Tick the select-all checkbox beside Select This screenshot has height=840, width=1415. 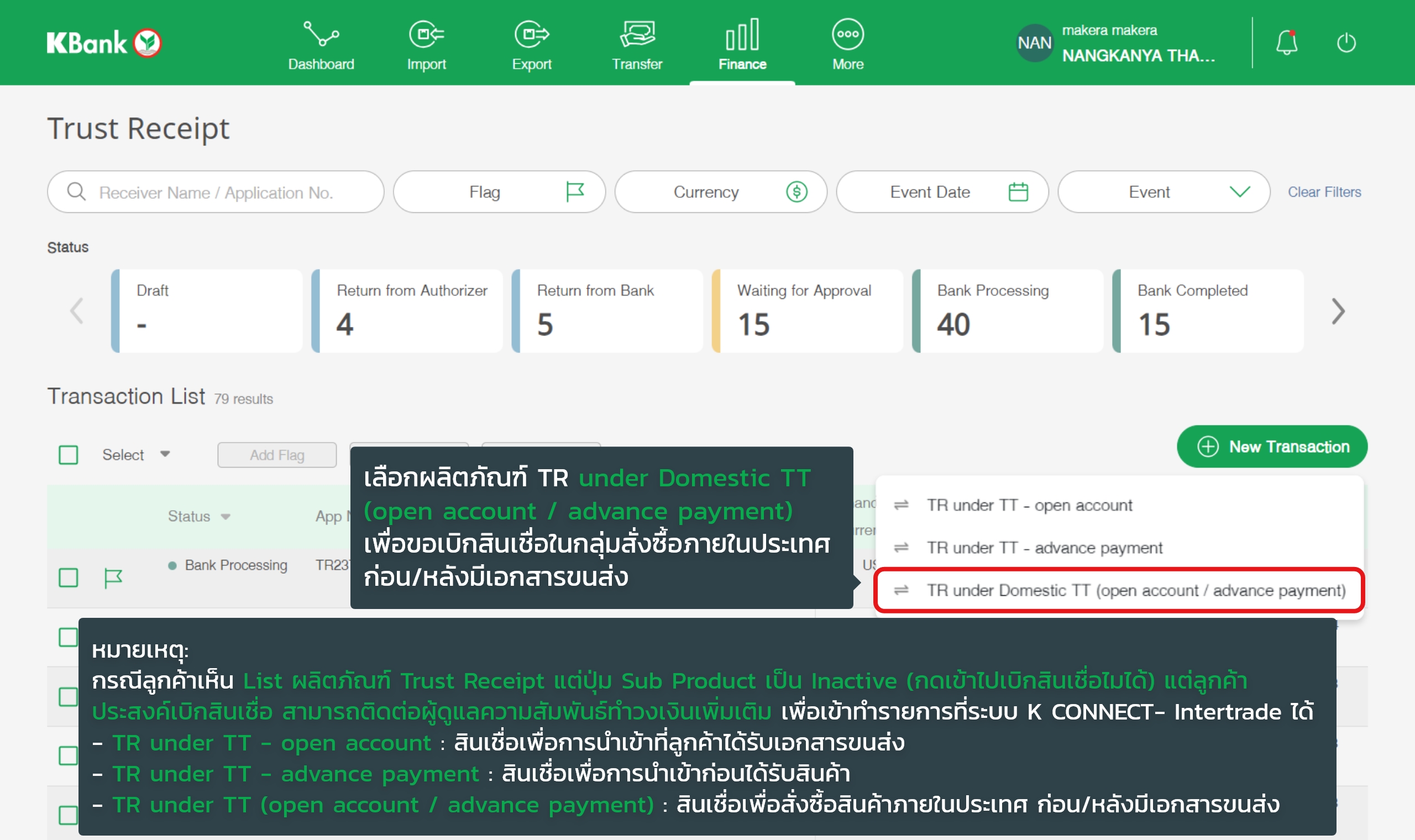[69, 455]
